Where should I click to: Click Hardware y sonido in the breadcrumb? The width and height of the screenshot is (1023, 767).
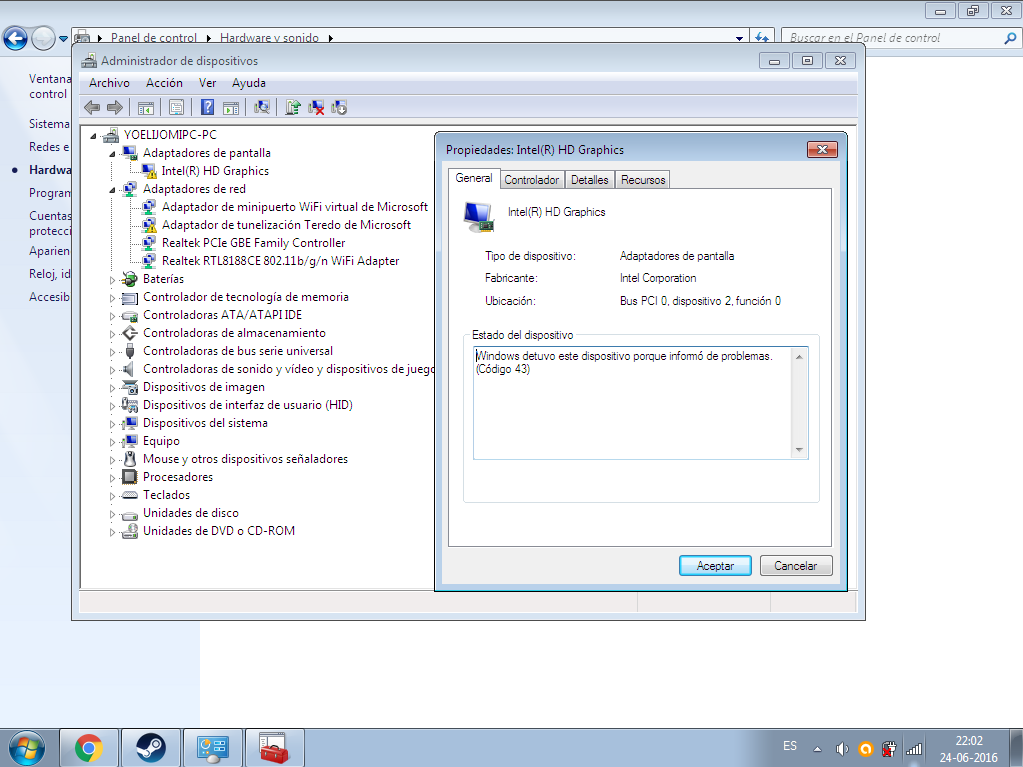pos(269,38)
